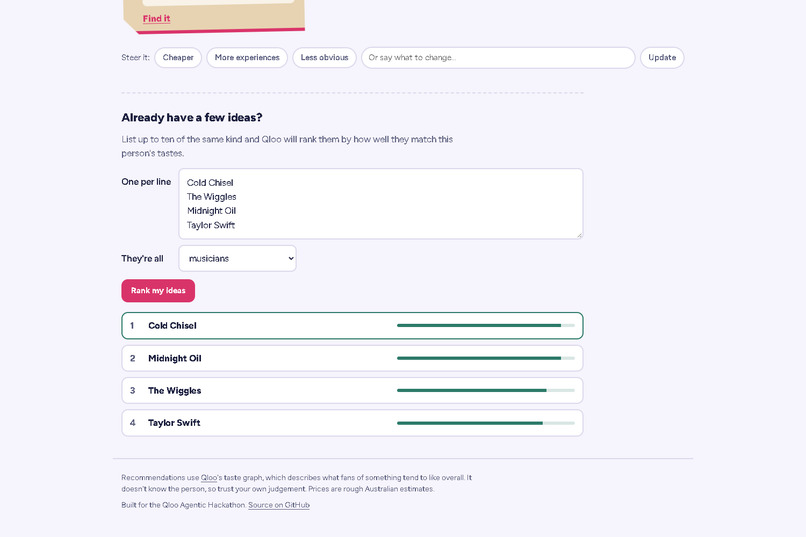Open the Qloo link in footer
The image size is (806, 537).
click(x=209, y=477)
